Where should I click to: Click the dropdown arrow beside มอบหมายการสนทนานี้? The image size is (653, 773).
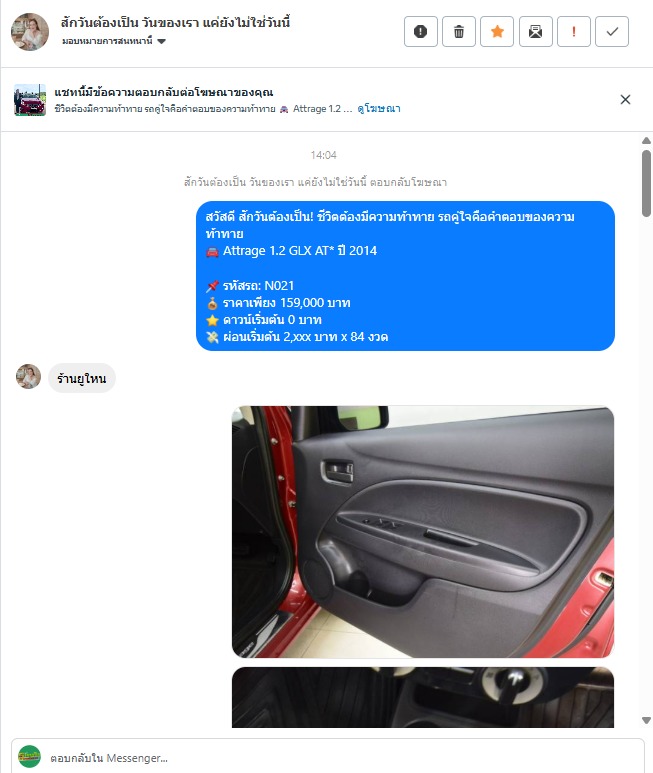161,41
